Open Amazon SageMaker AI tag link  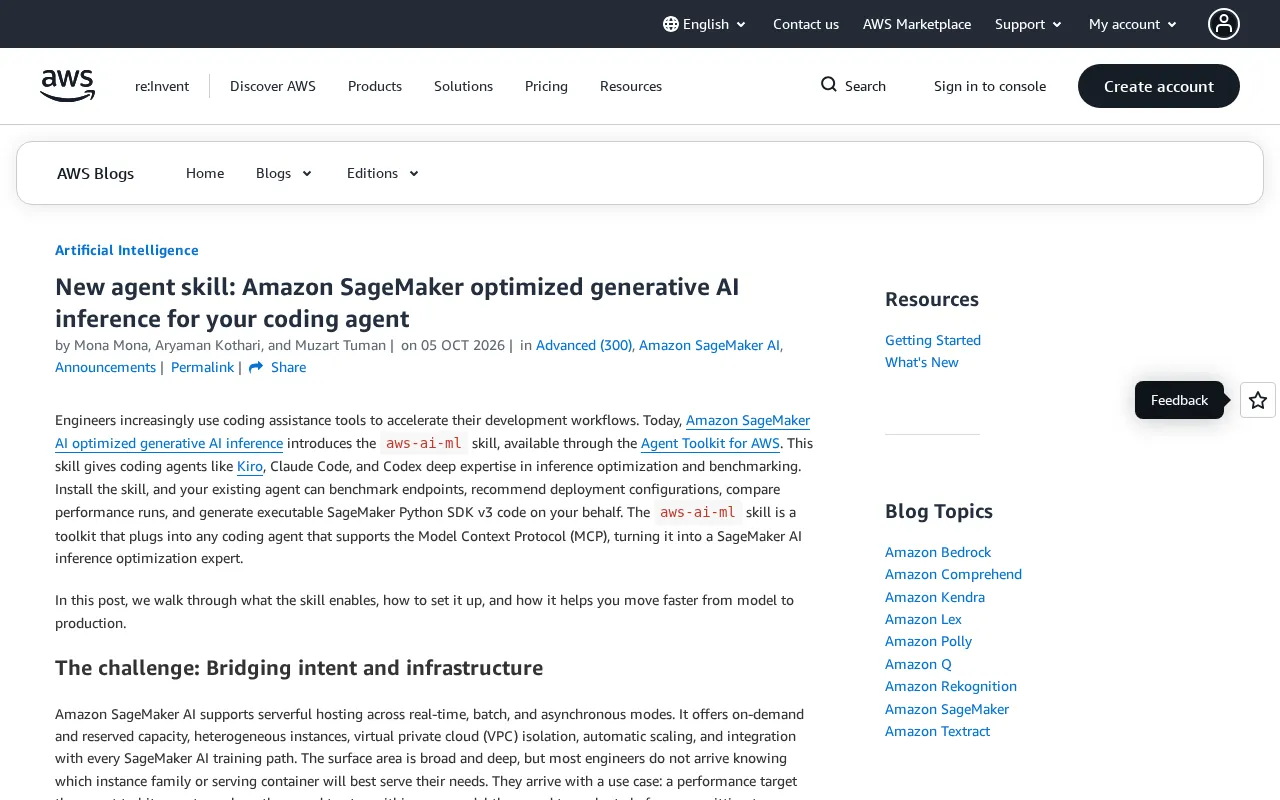709,345
